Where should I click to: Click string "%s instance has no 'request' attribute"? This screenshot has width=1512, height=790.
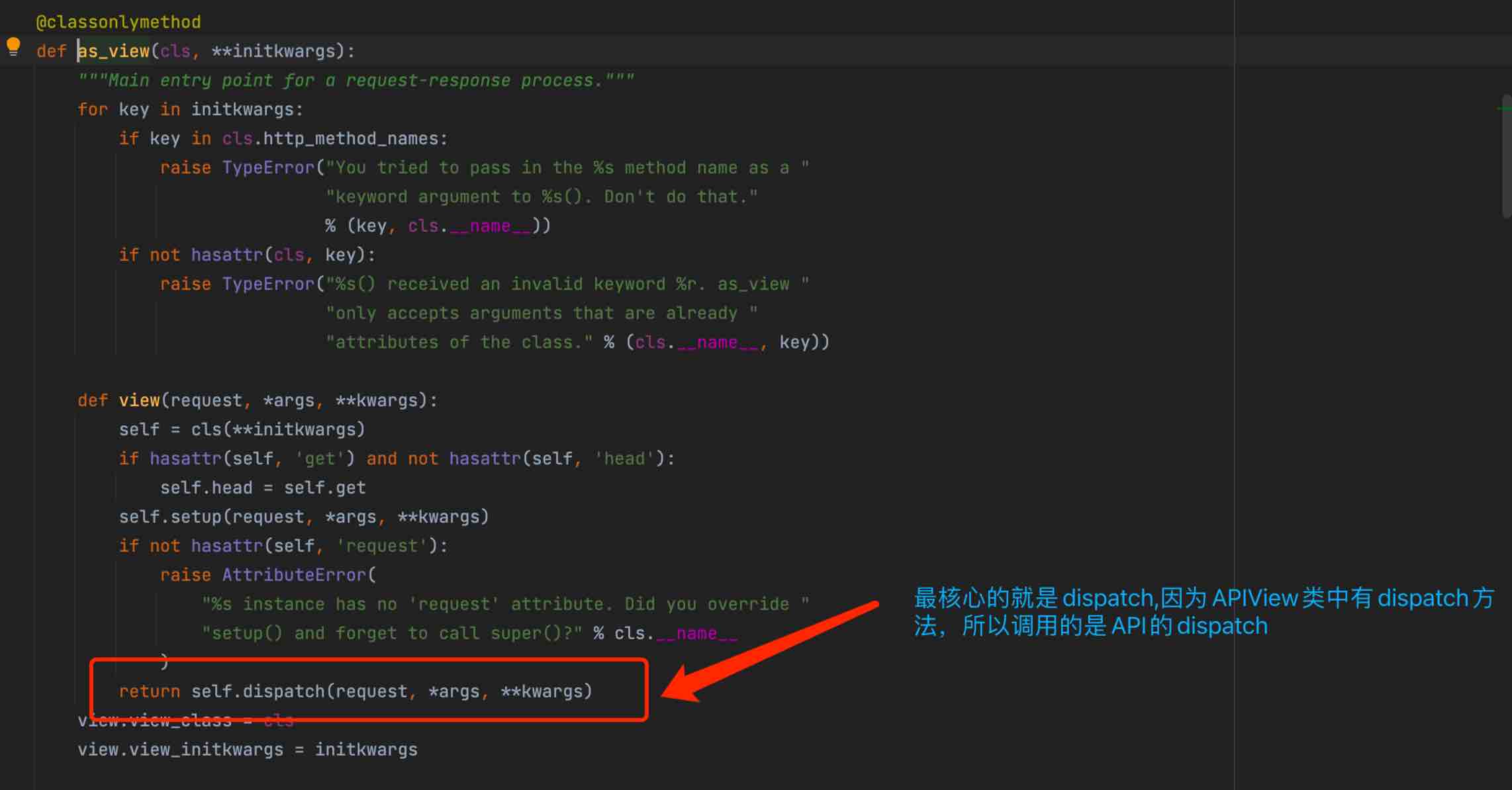pyautogui.click(x=506, y=604)
